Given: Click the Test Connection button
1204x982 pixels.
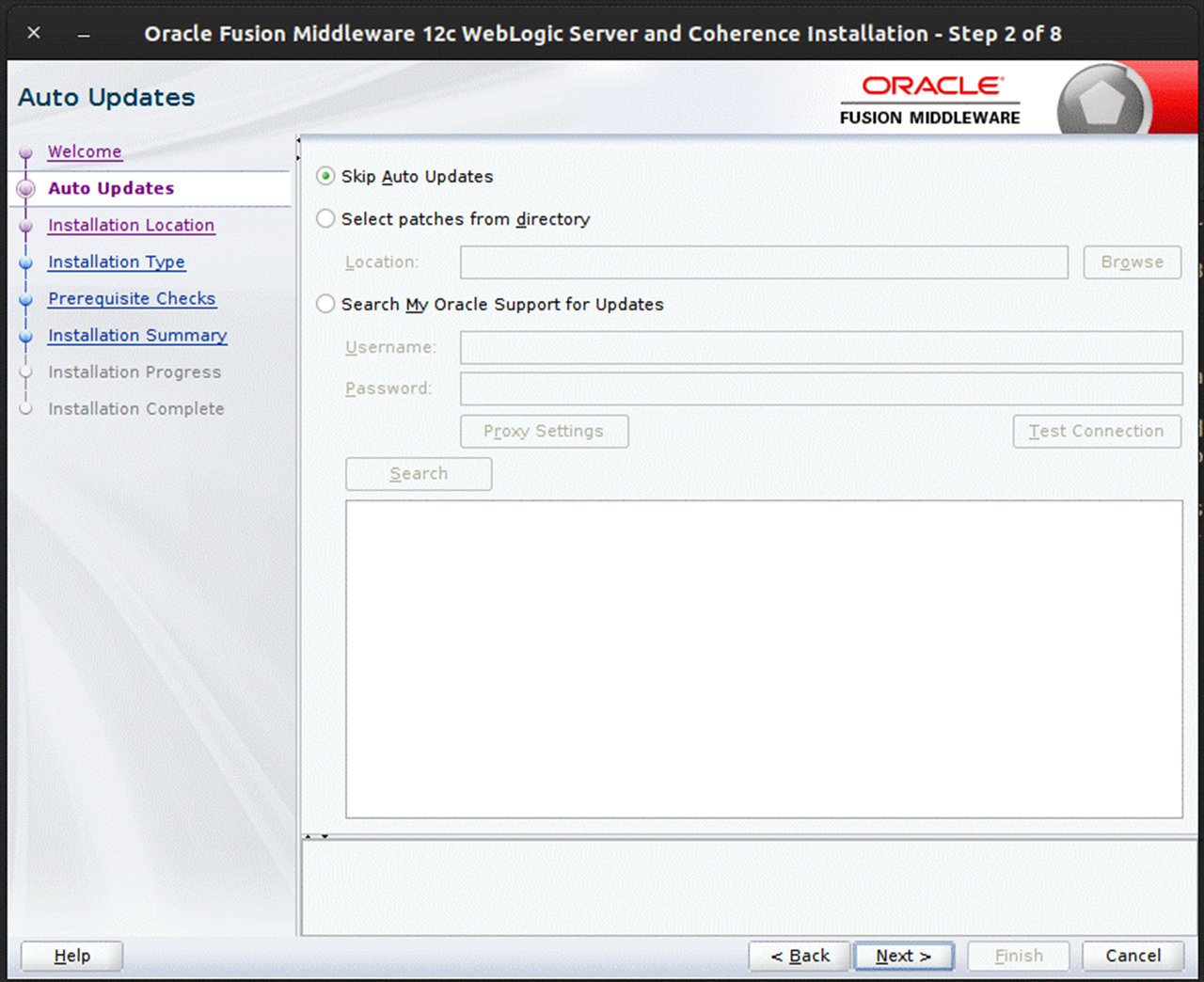Looking at the screenshot, I should point(1097,431).
